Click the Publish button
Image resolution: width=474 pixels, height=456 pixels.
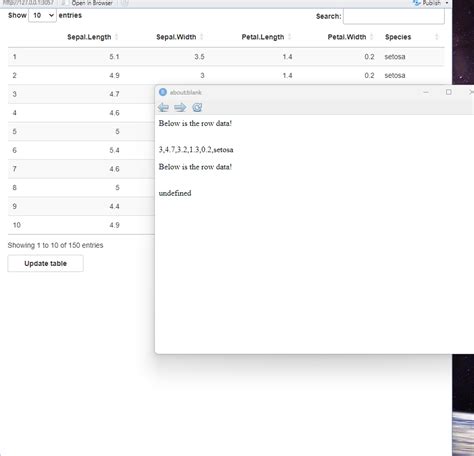coord(427,3)
